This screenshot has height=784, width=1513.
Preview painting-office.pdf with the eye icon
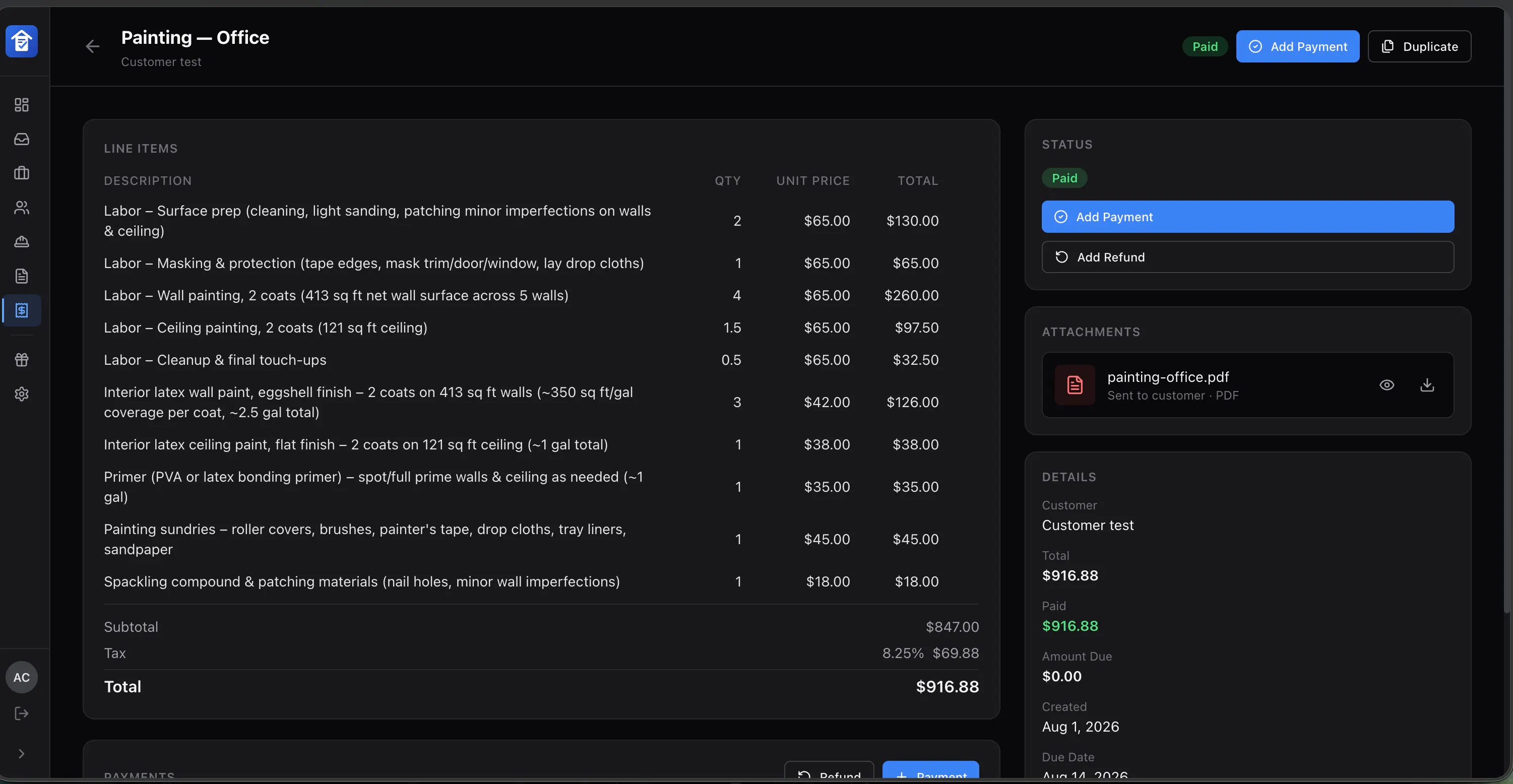click(1386, 385)
